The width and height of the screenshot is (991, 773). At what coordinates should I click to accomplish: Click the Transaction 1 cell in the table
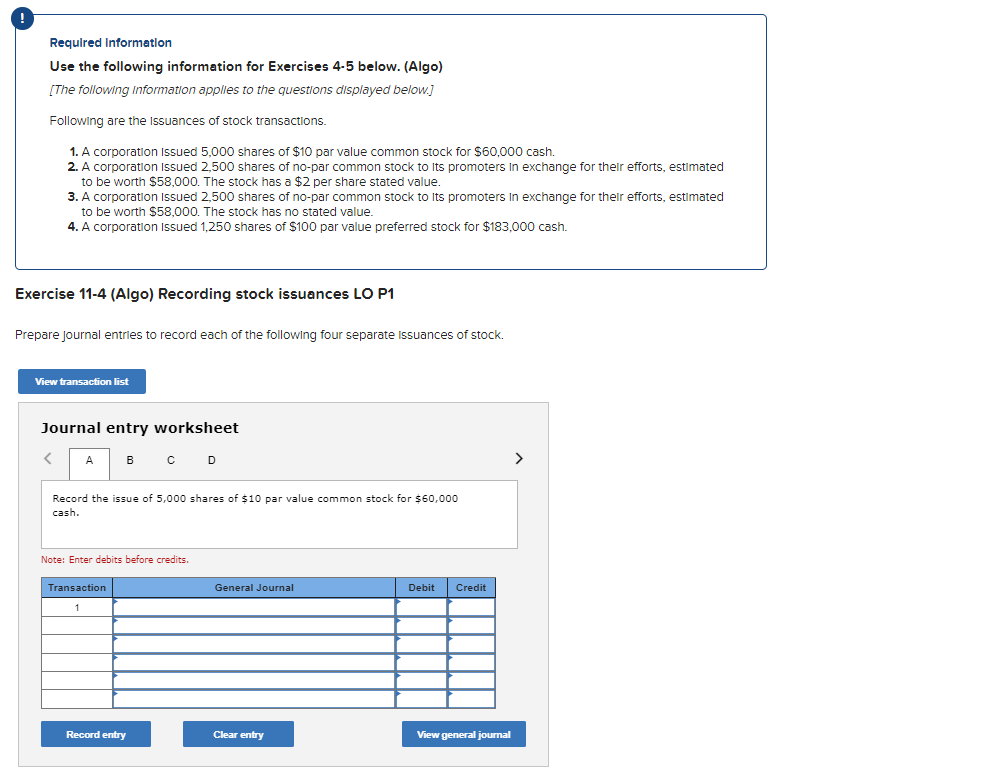[76, 605]
